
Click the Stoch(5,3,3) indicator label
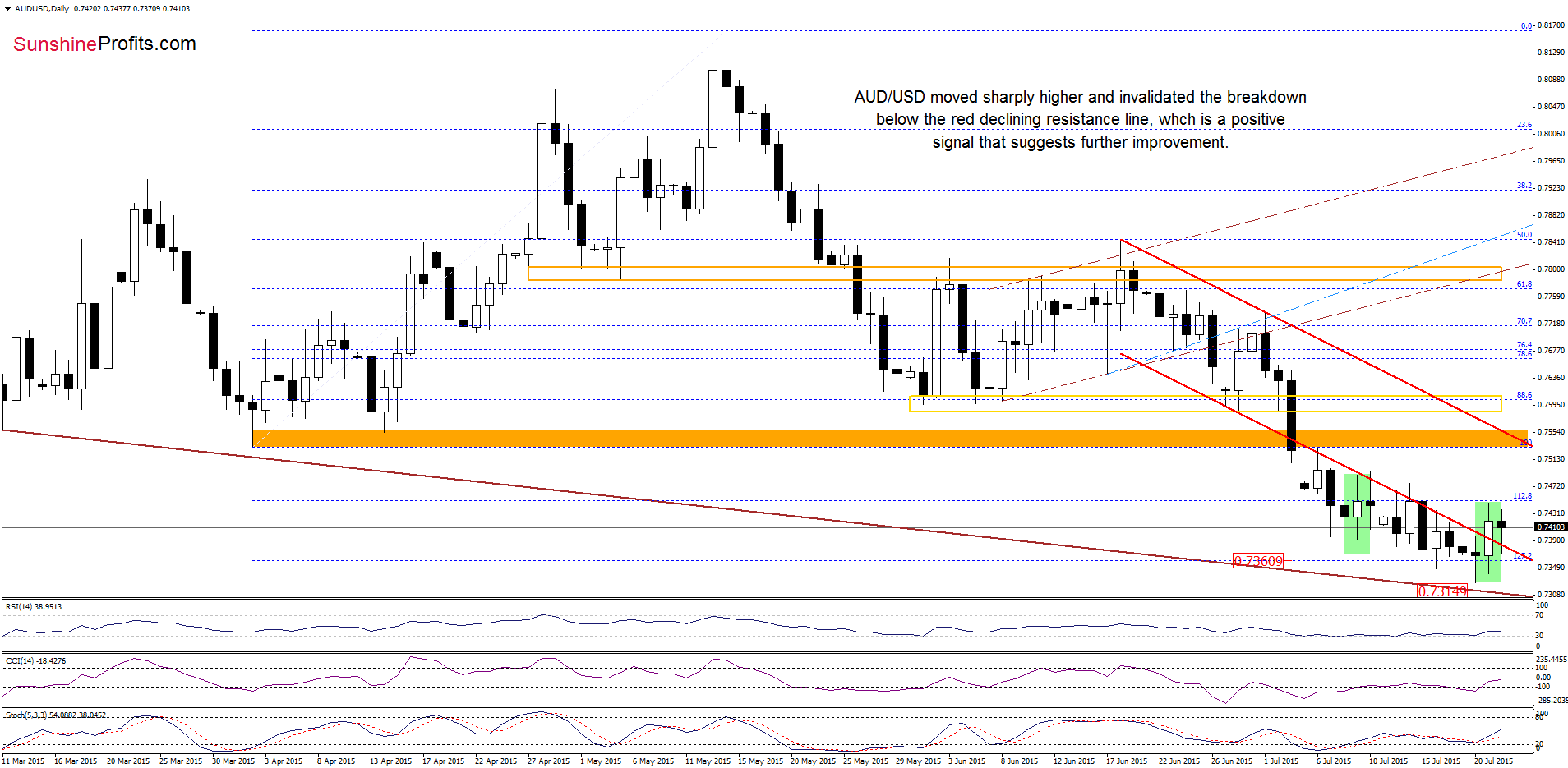coord(56,715)
